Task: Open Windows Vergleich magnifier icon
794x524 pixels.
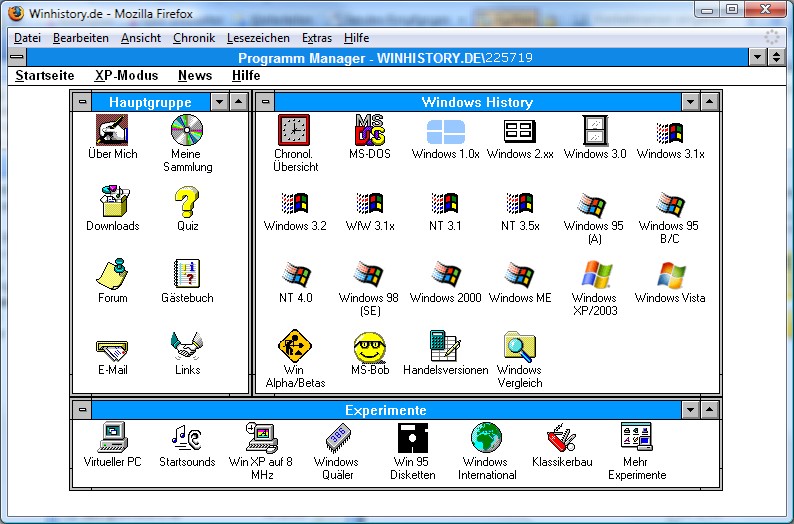Action: click(x=520, y=347)
